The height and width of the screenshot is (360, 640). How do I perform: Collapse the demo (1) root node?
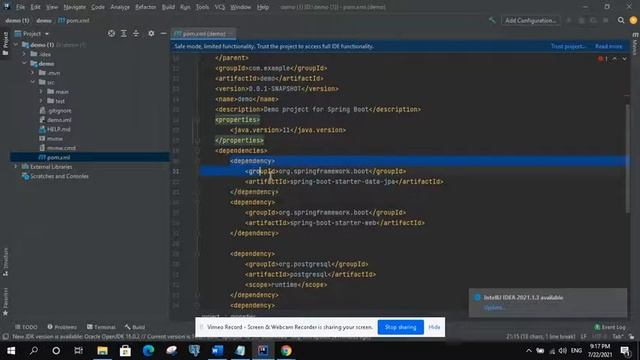(x=16, y=44)
